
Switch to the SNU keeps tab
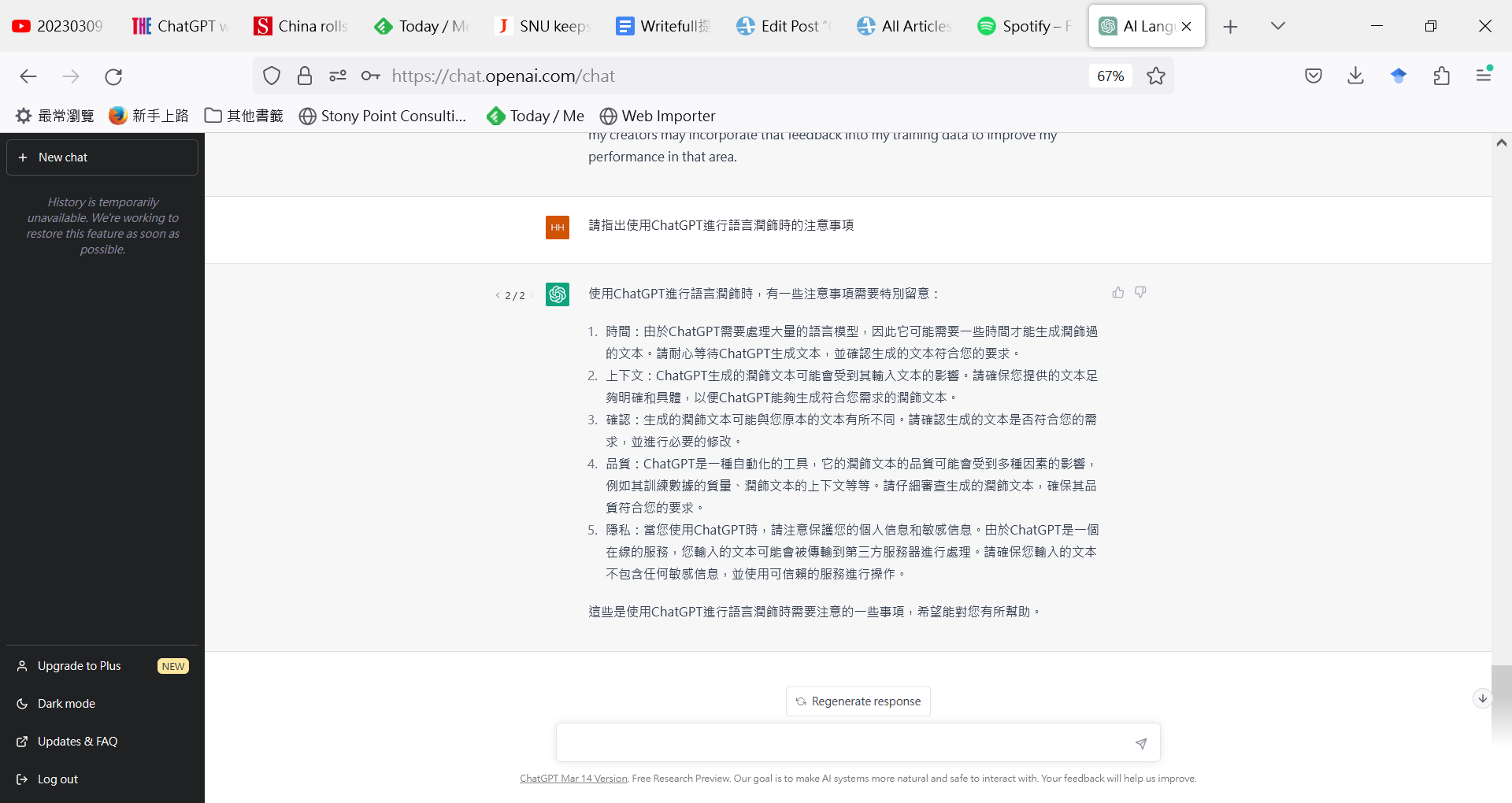pyautogui.click(x=543, y=26)
